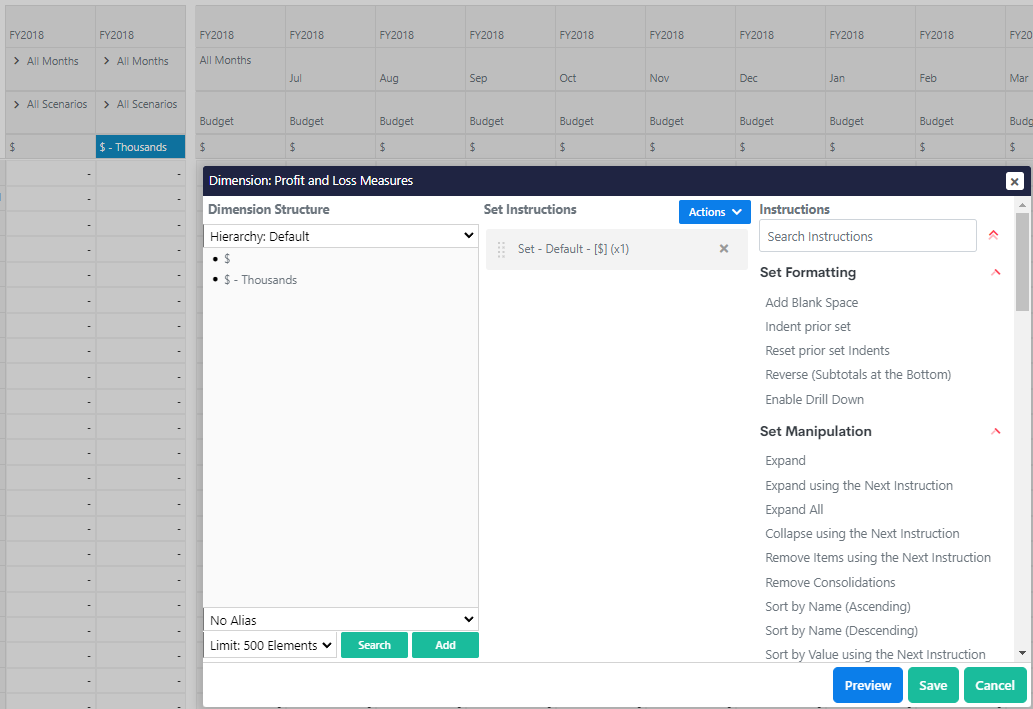Grab the drag handle of Set - Default
The height and width of the screenshot is (709, 1033).
pos(501,249)
